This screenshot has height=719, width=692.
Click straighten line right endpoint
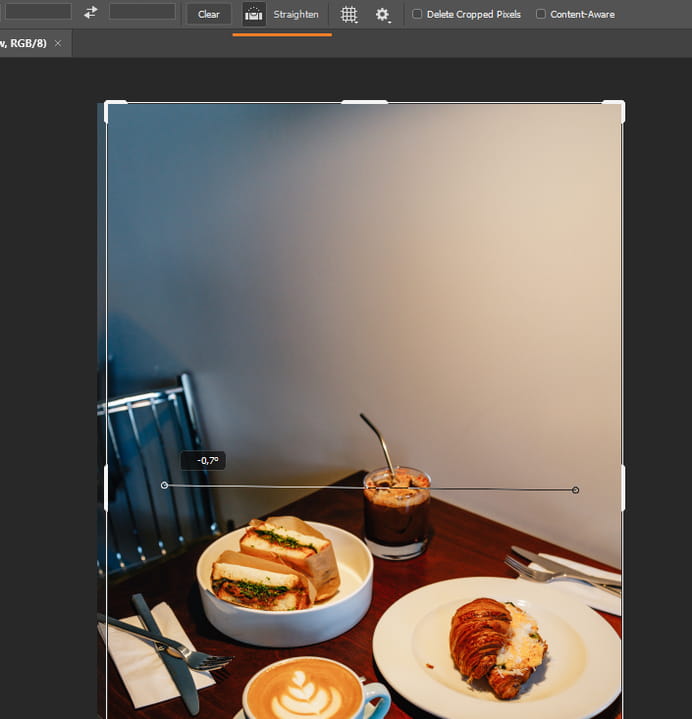click(576, 490)
